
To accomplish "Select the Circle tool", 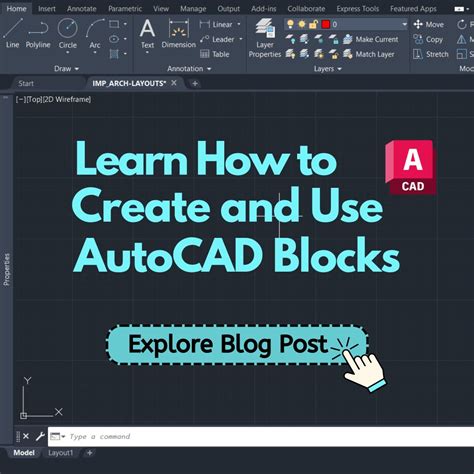I will coord(68,33).
